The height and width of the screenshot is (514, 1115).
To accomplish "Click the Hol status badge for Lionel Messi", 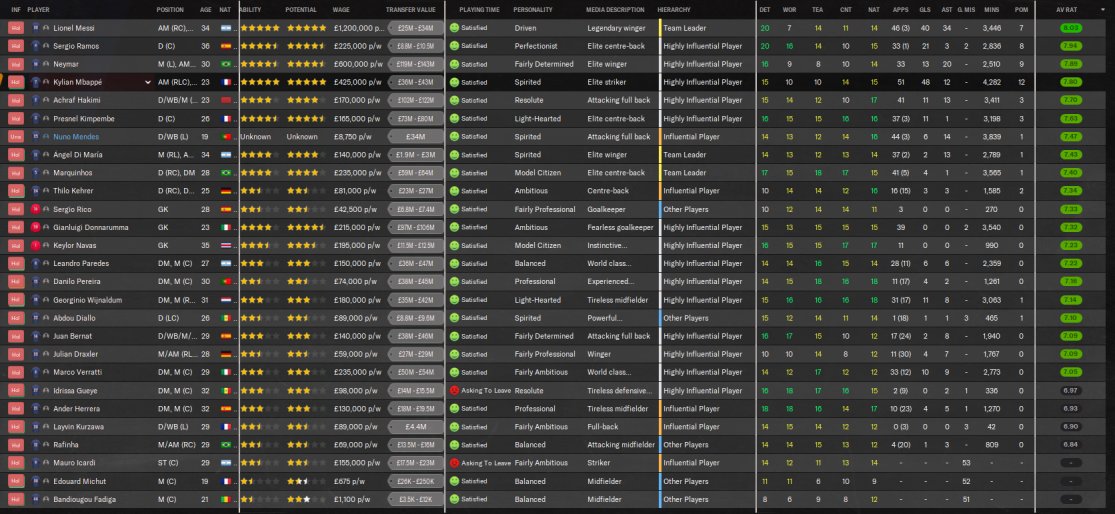I will click(x=16, y=28).
